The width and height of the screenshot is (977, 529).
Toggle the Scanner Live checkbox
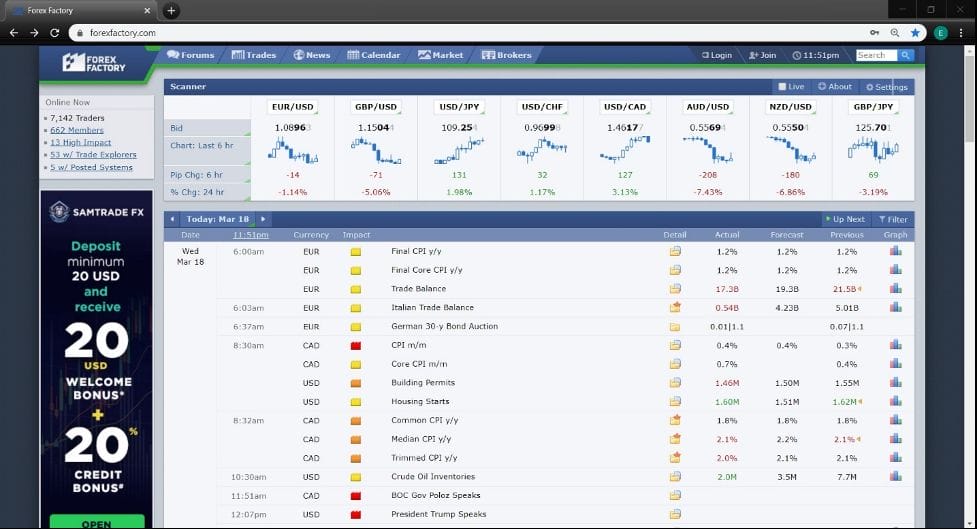coord(783,87)
